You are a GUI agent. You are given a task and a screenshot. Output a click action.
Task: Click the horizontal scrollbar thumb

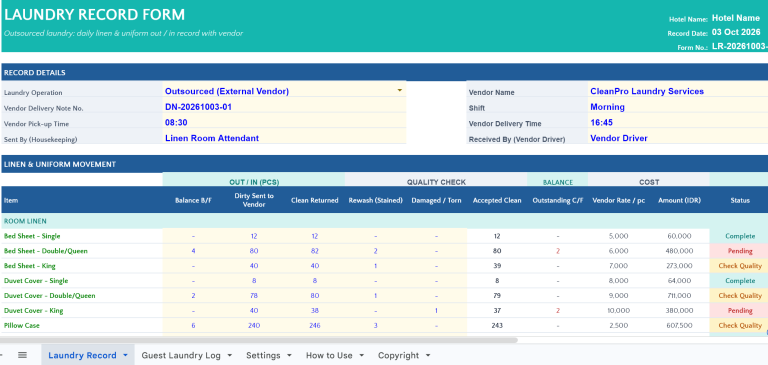pos(259,340)
